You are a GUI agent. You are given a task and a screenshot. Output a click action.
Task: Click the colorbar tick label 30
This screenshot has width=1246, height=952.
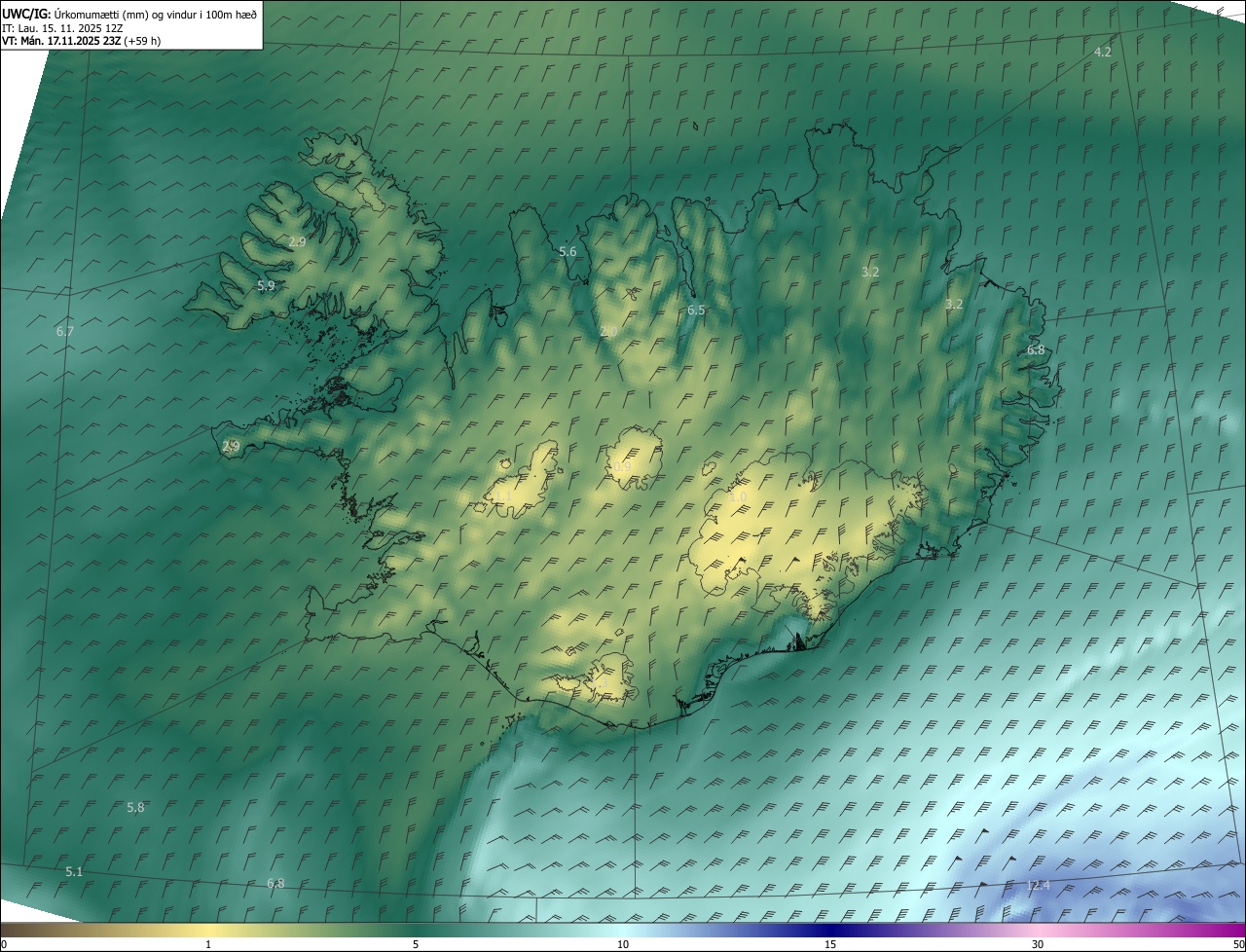click(1038, 944)
